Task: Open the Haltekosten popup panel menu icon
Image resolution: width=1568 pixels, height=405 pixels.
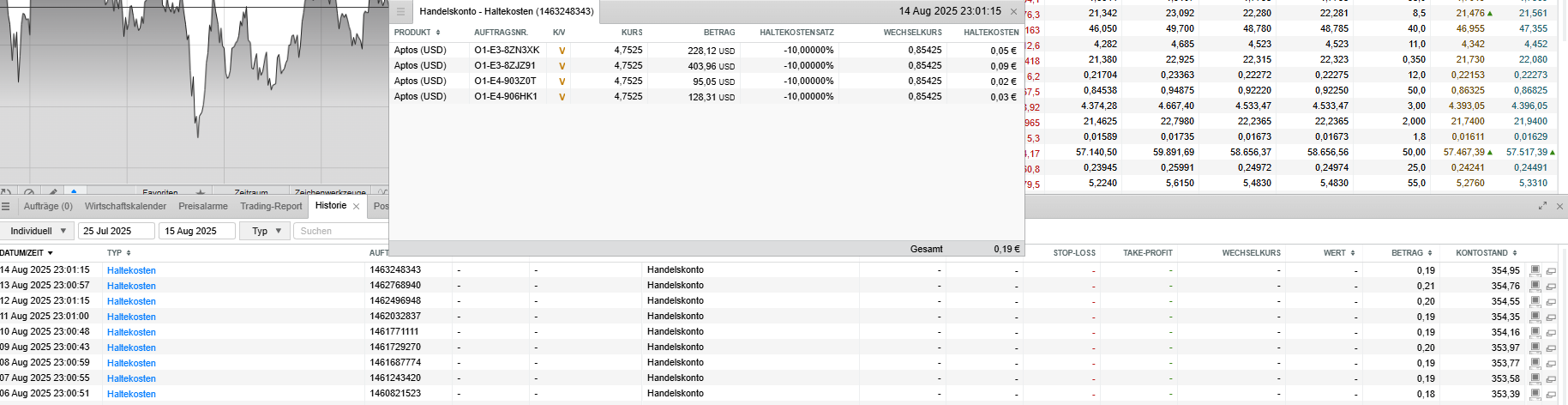Action: point(400,12)
